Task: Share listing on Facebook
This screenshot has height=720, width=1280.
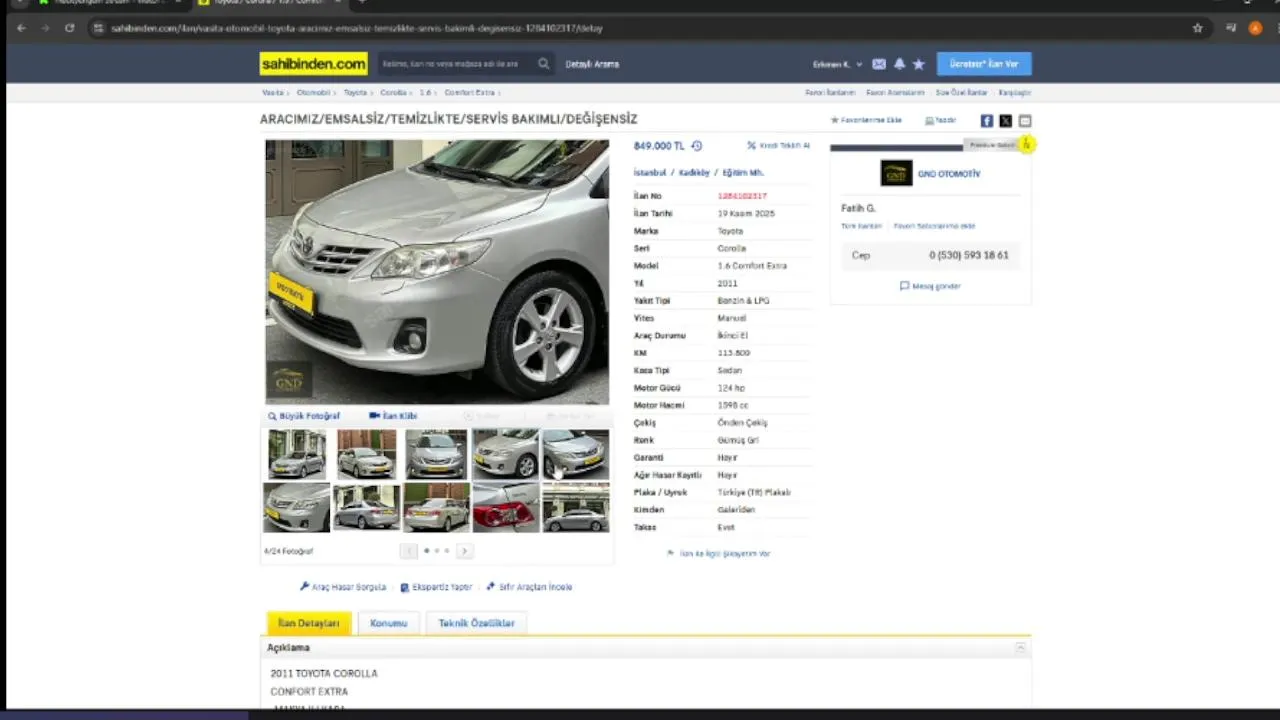Action: click(987, 121)
